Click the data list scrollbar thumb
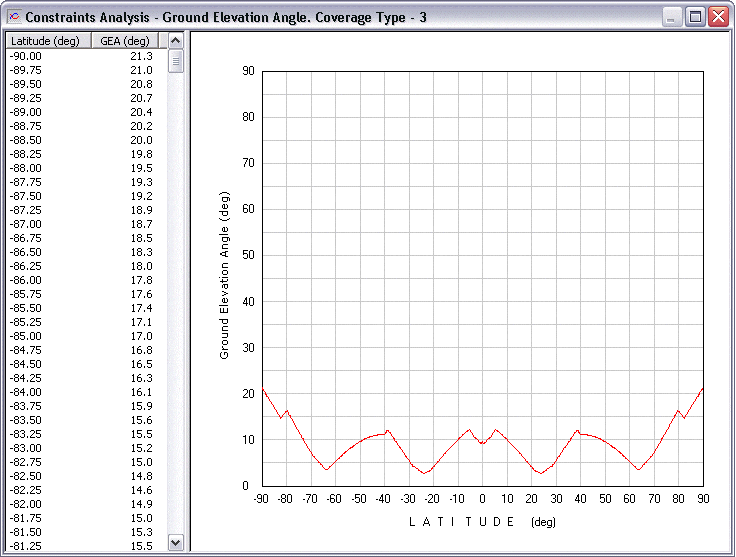 (x=176, y=61)
